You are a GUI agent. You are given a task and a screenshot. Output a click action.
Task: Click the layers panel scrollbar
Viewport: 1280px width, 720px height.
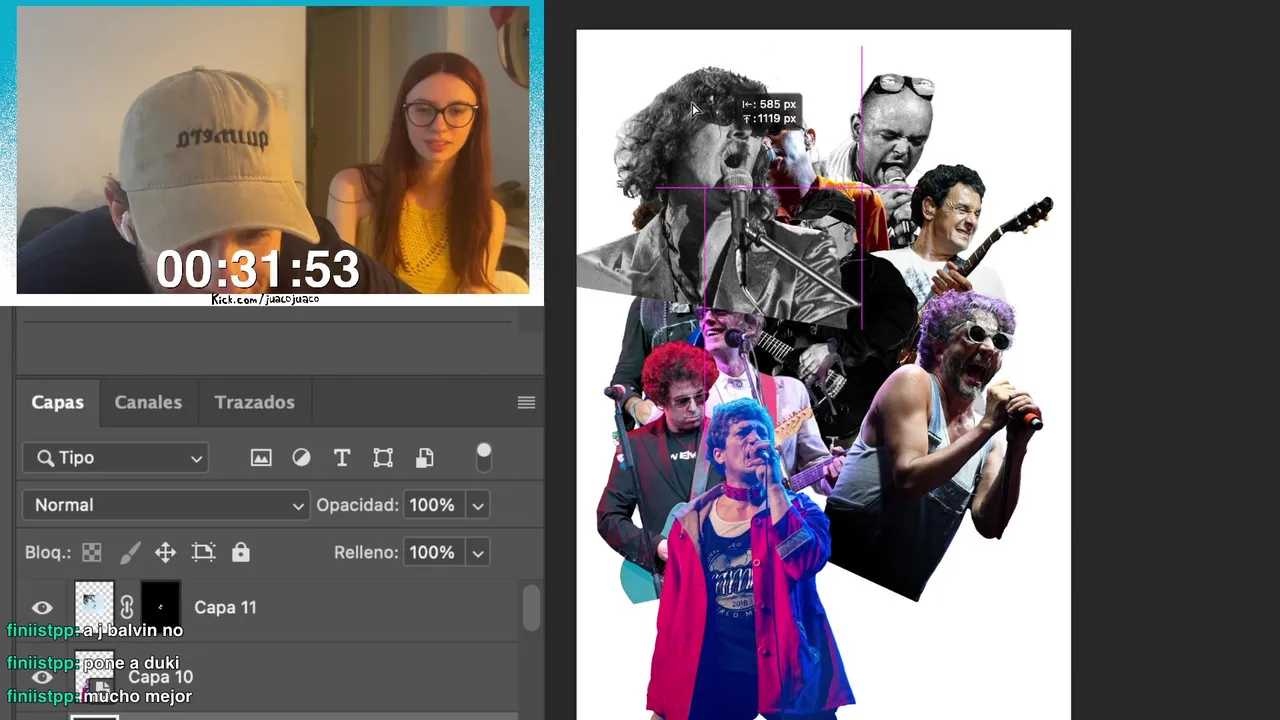point(530,607)
